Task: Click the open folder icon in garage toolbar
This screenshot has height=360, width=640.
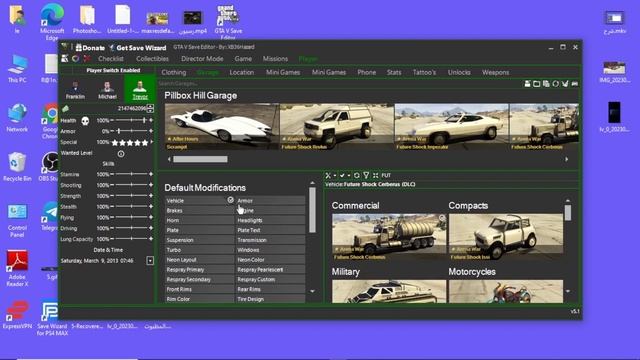Action: tap(537, 84)
